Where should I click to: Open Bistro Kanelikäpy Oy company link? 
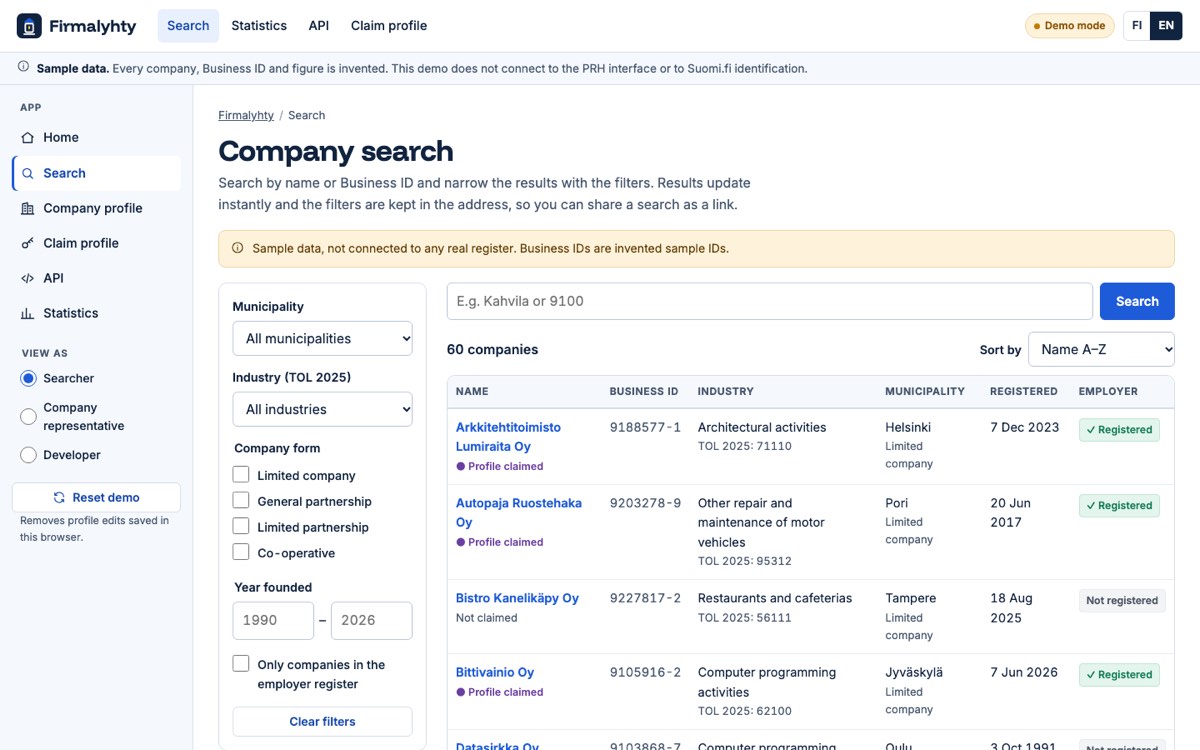(x=517, y=598)
